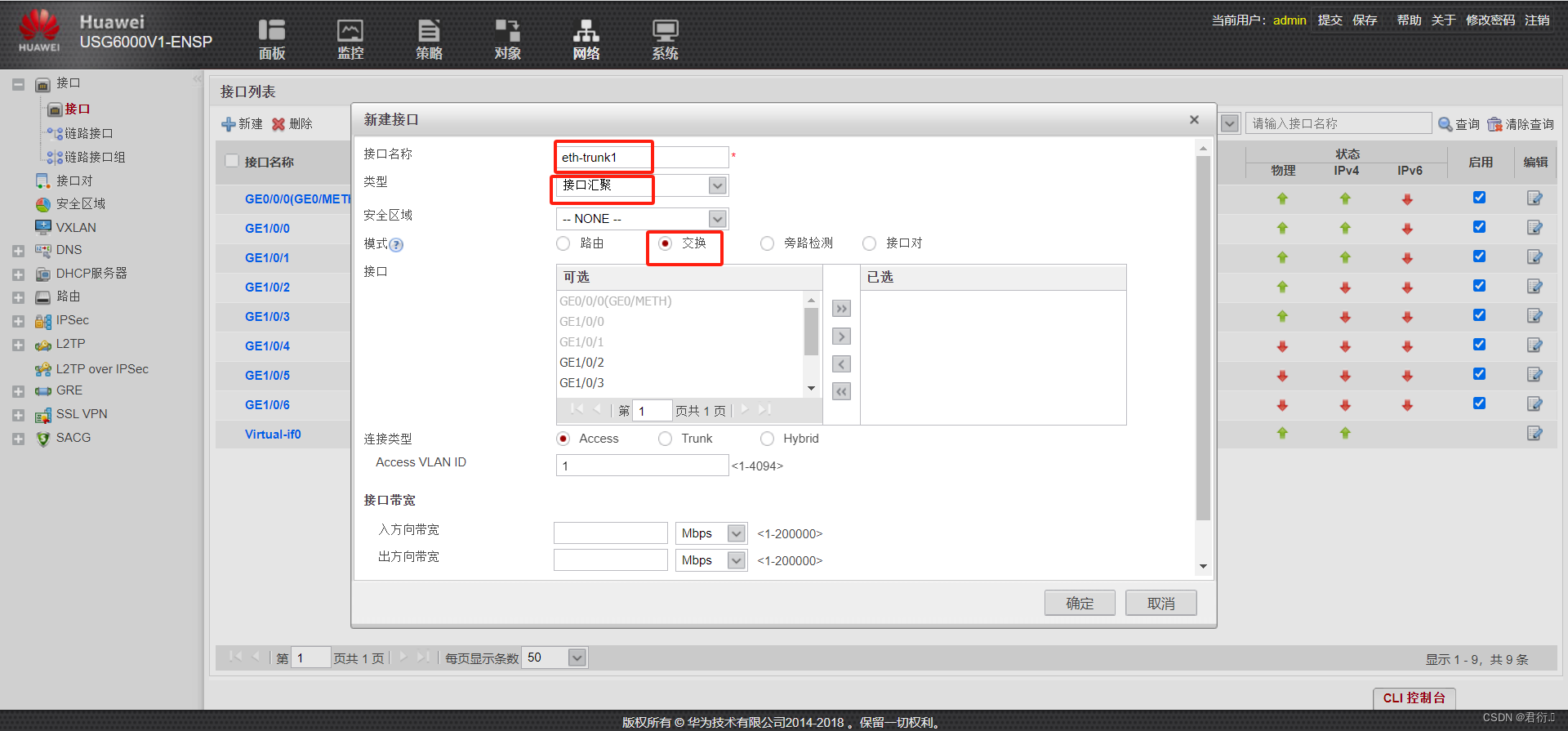Select VXLAN in the sidebar

[75, 227]
